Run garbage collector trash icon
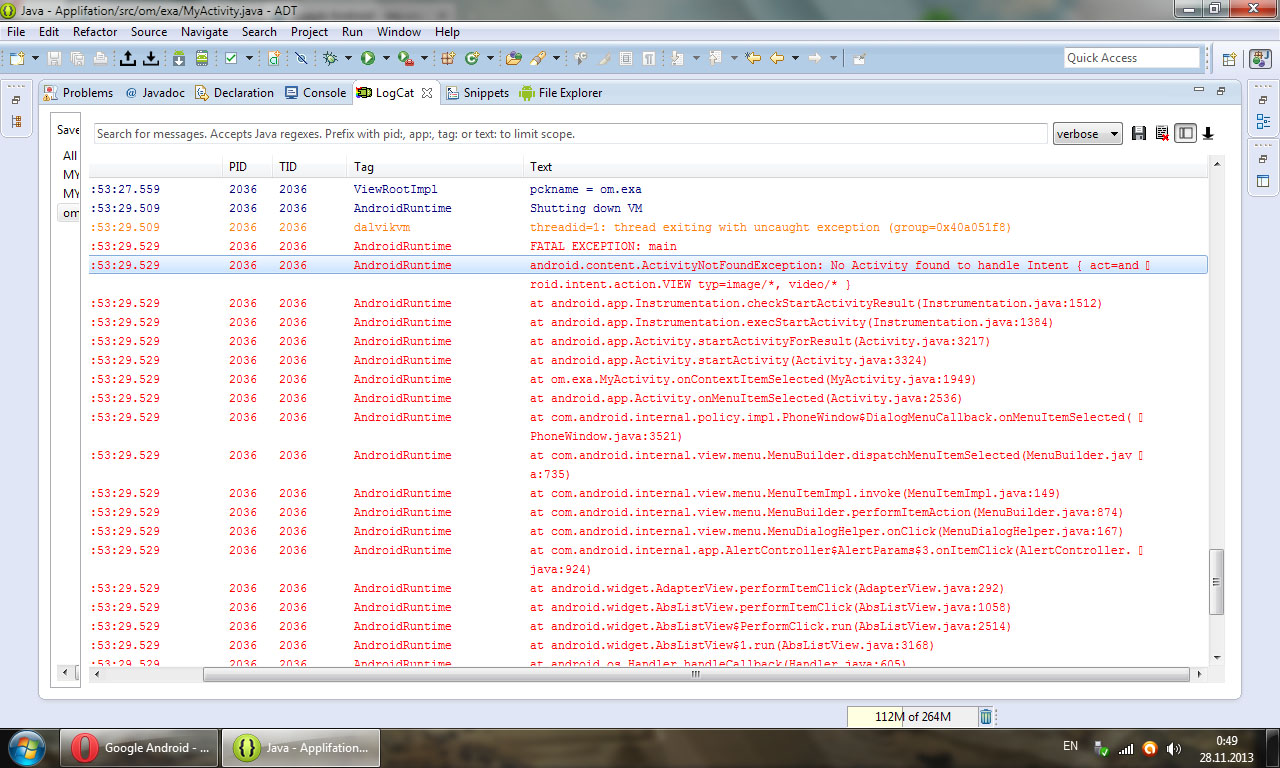 click(986, 716)
